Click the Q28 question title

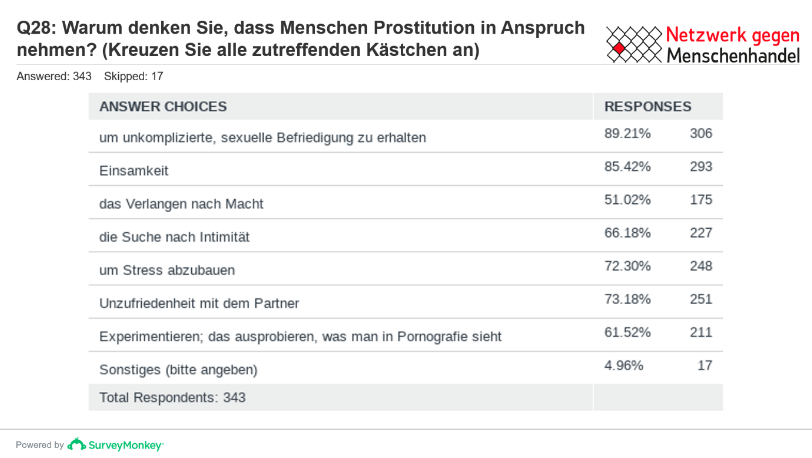(x=300, y=39)
